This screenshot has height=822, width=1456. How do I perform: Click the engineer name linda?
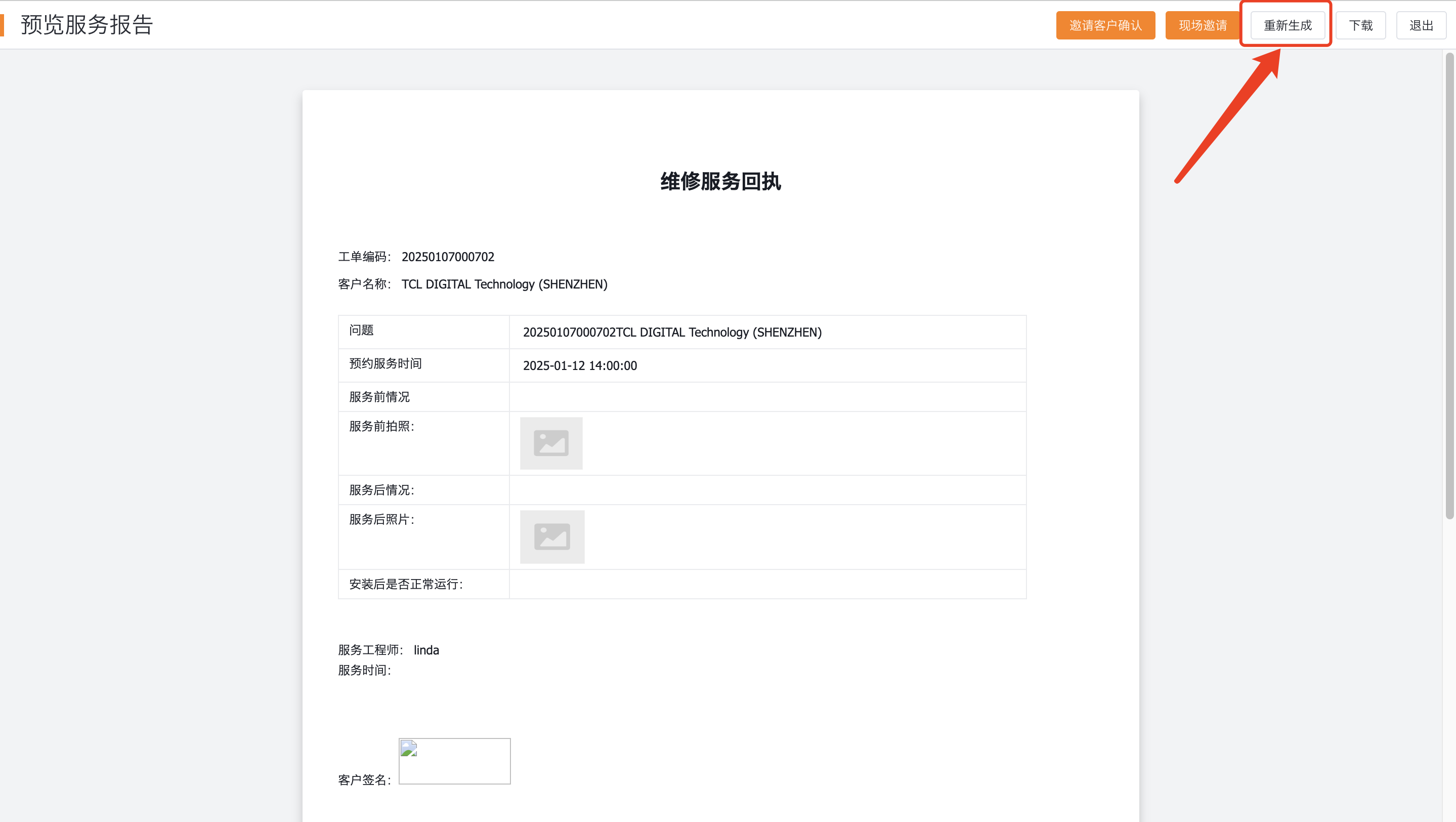click(x=426, y=650)
